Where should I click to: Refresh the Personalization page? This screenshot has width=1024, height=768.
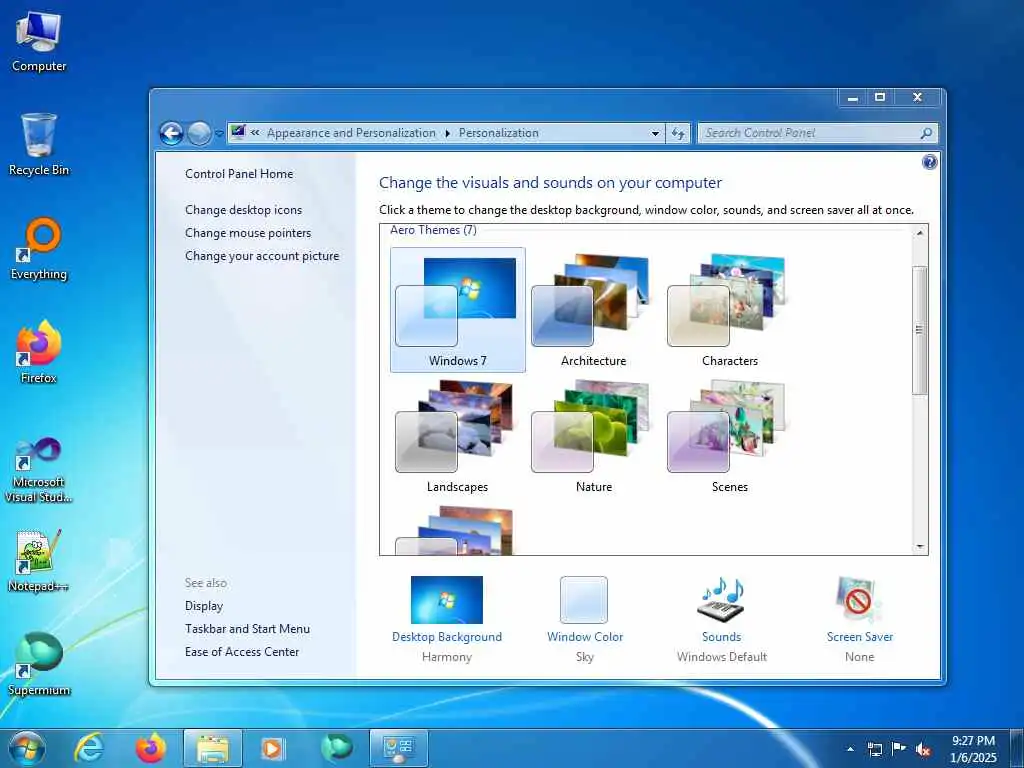click(x=678, y=133)
